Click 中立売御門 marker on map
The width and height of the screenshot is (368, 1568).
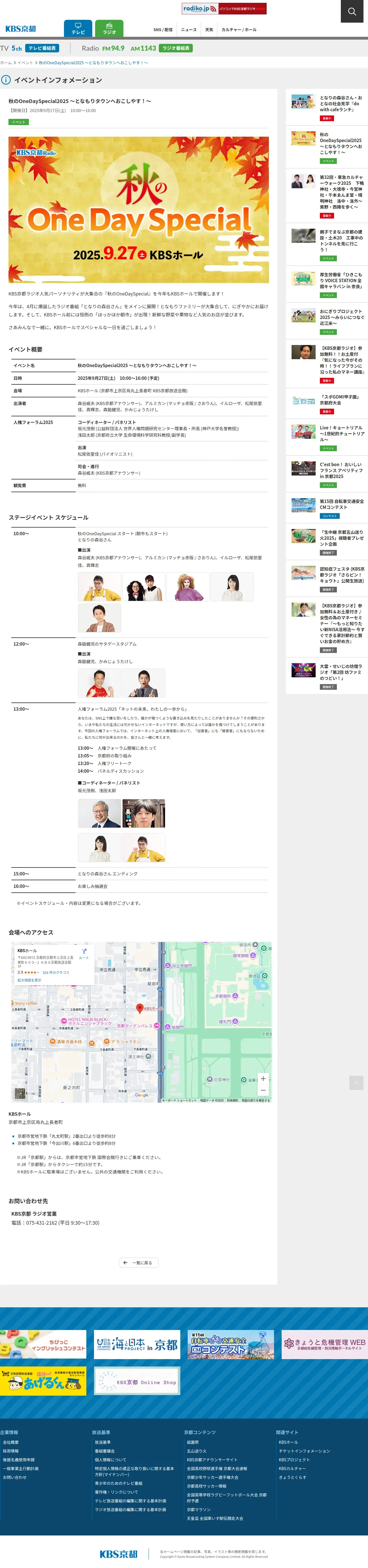click(x=169, y=965)
